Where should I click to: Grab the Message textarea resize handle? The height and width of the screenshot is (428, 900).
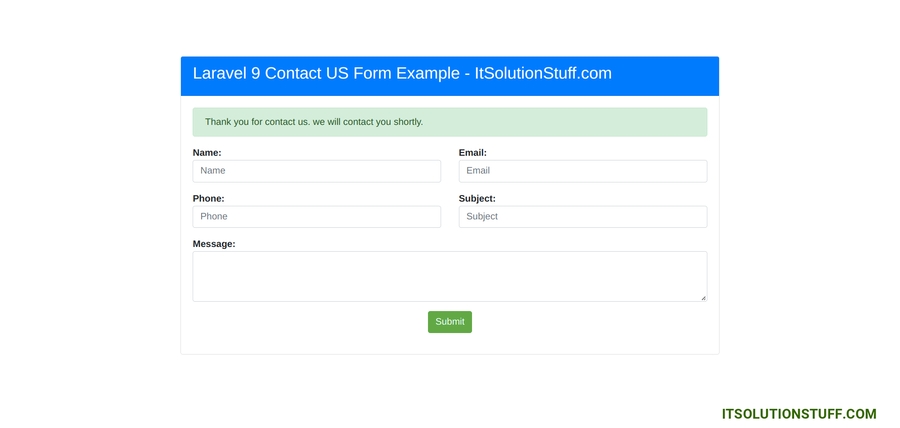tap(703, 297)
